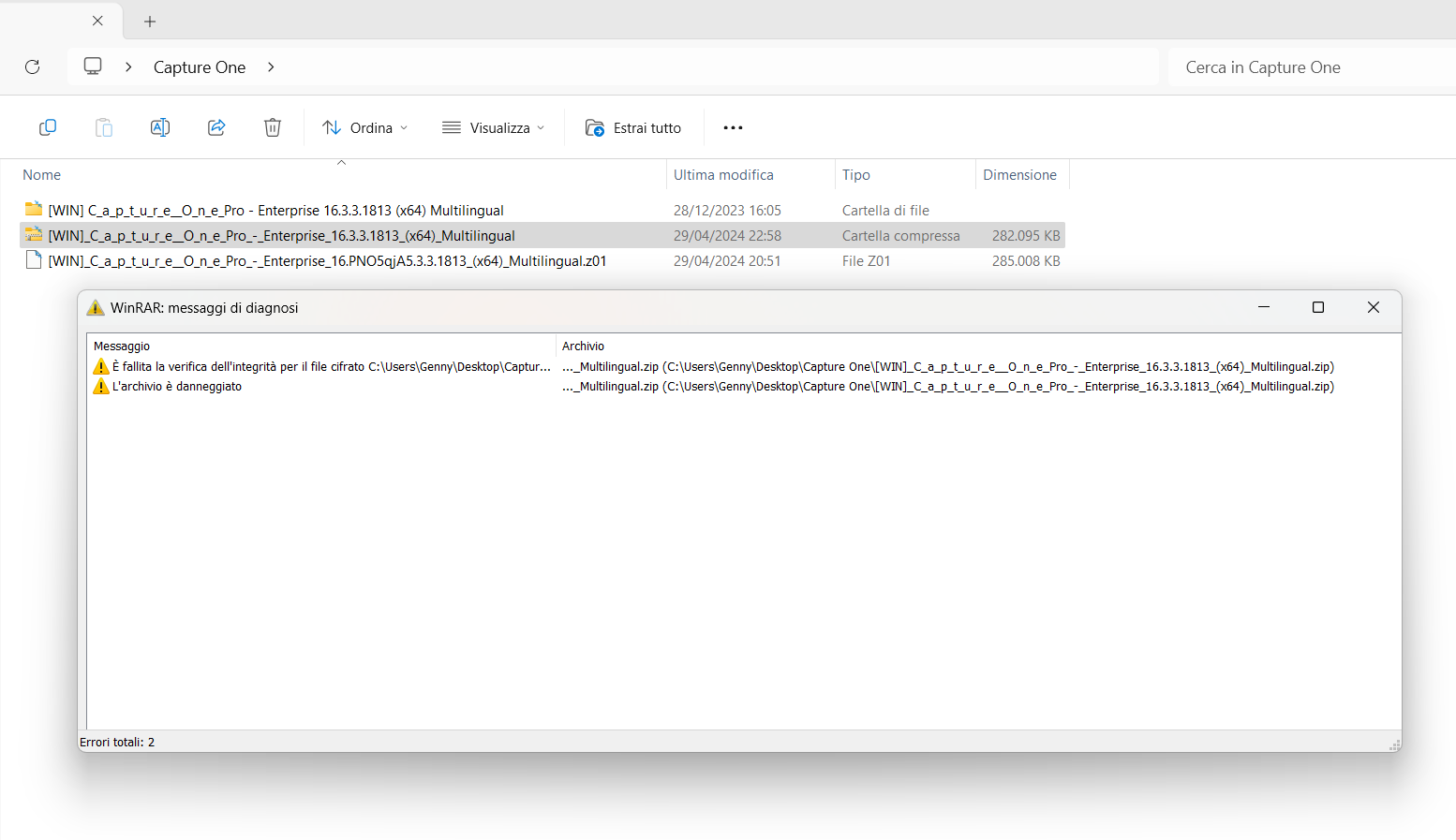Select the L'archivio è danneggiato message row
1456x840 pixels.
coord(177,387)
